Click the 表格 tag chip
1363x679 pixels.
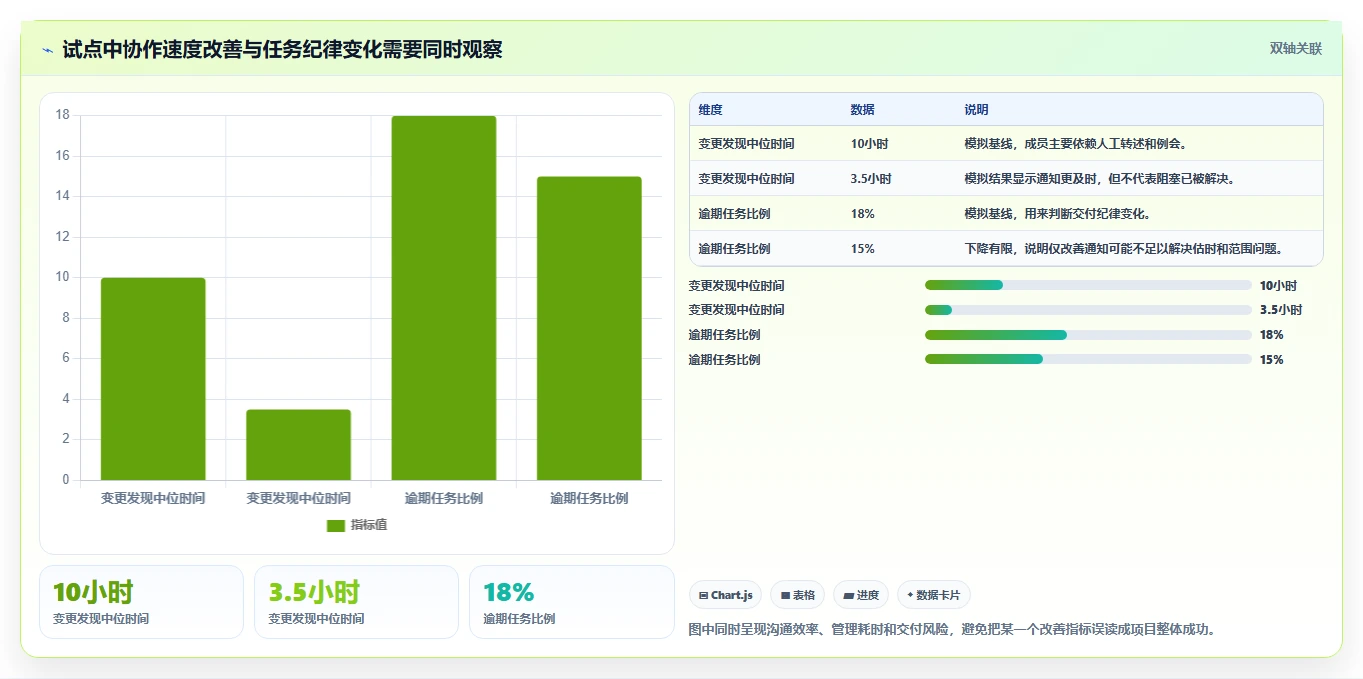[797, 595]
